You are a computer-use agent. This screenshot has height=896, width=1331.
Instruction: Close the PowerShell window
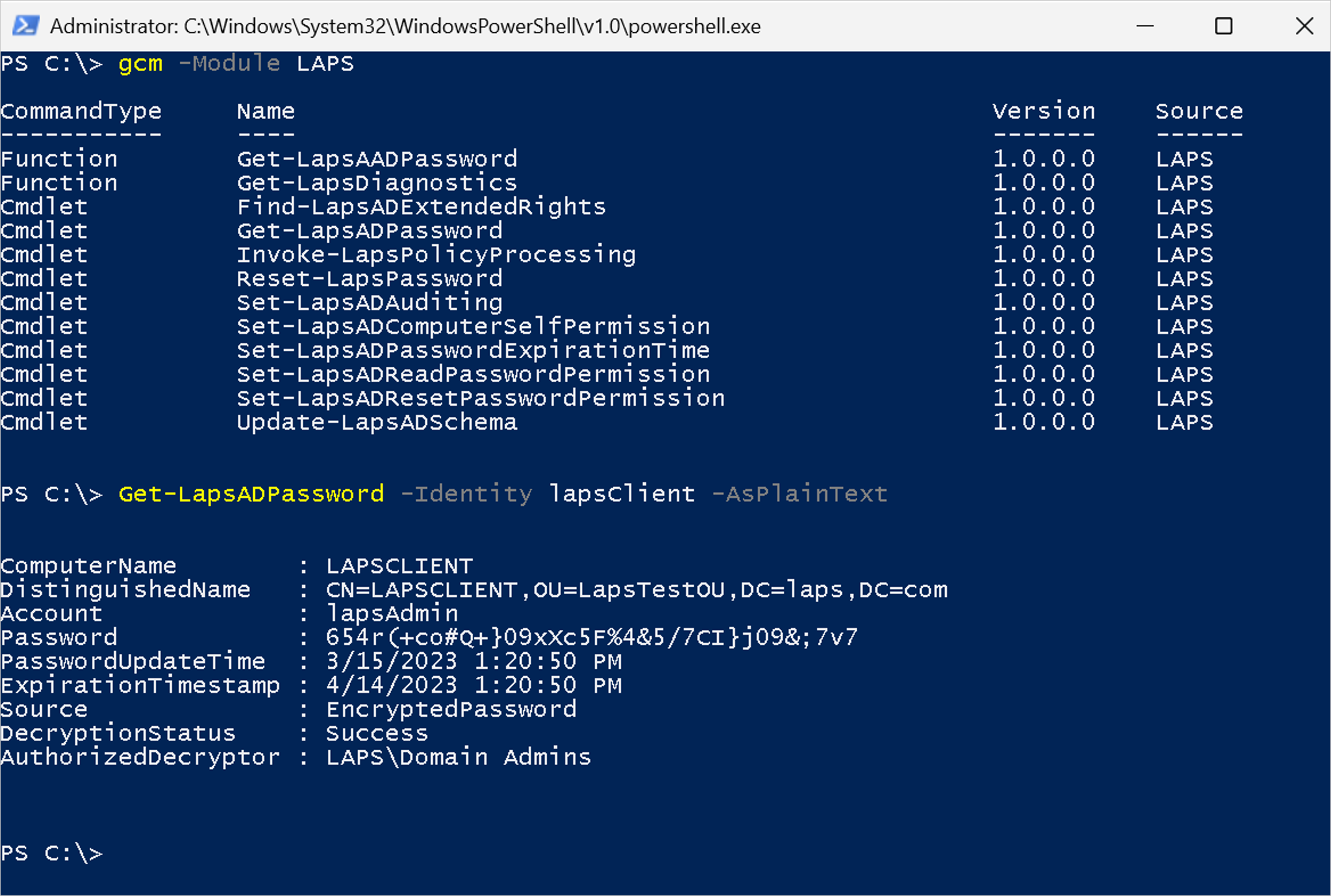point(1303,26)
